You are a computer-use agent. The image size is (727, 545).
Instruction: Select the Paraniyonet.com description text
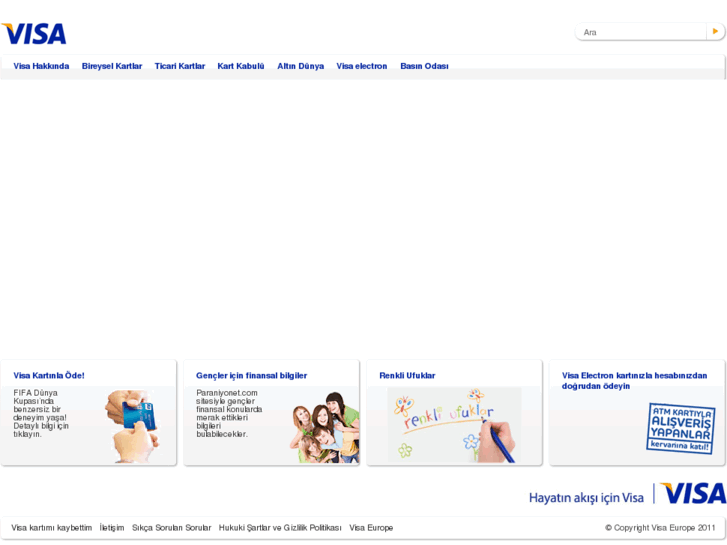click(229, 413)
